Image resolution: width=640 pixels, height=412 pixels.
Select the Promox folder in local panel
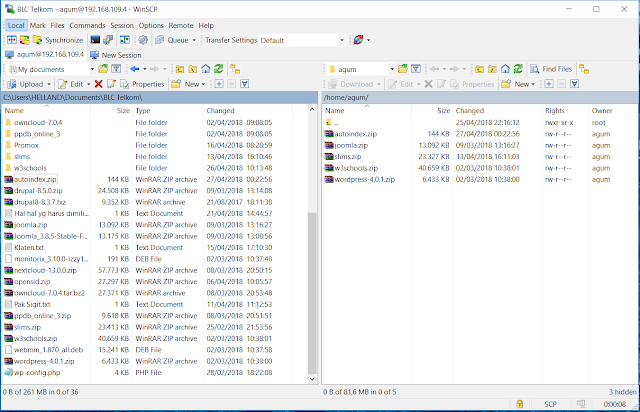26,145
